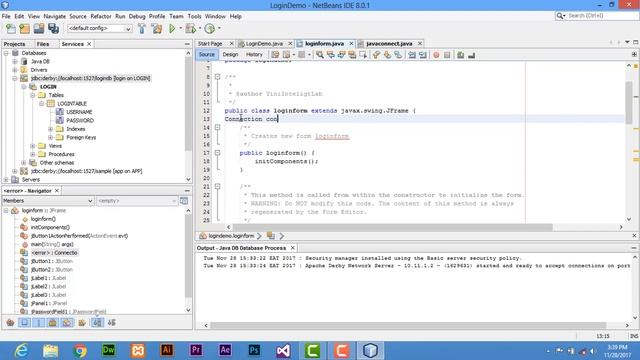
Task: Click the Debug Project toolbar icon
Action: [x=190, y=29]
